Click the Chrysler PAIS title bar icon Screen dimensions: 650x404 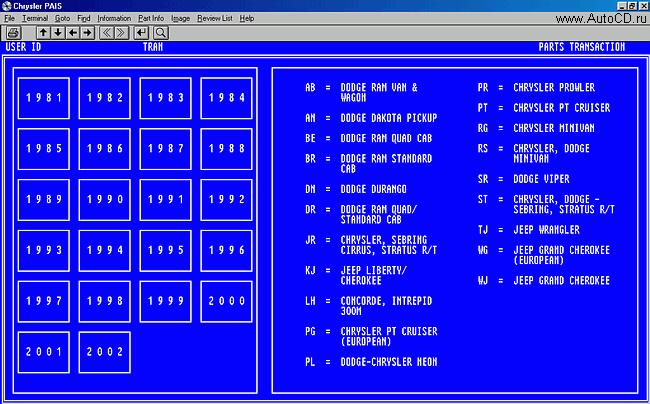click(x=6, y=6)
